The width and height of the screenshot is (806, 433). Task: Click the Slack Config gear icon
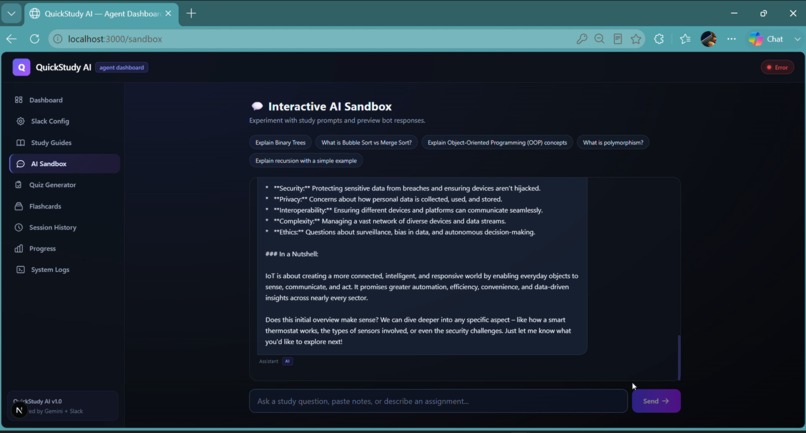20,121
